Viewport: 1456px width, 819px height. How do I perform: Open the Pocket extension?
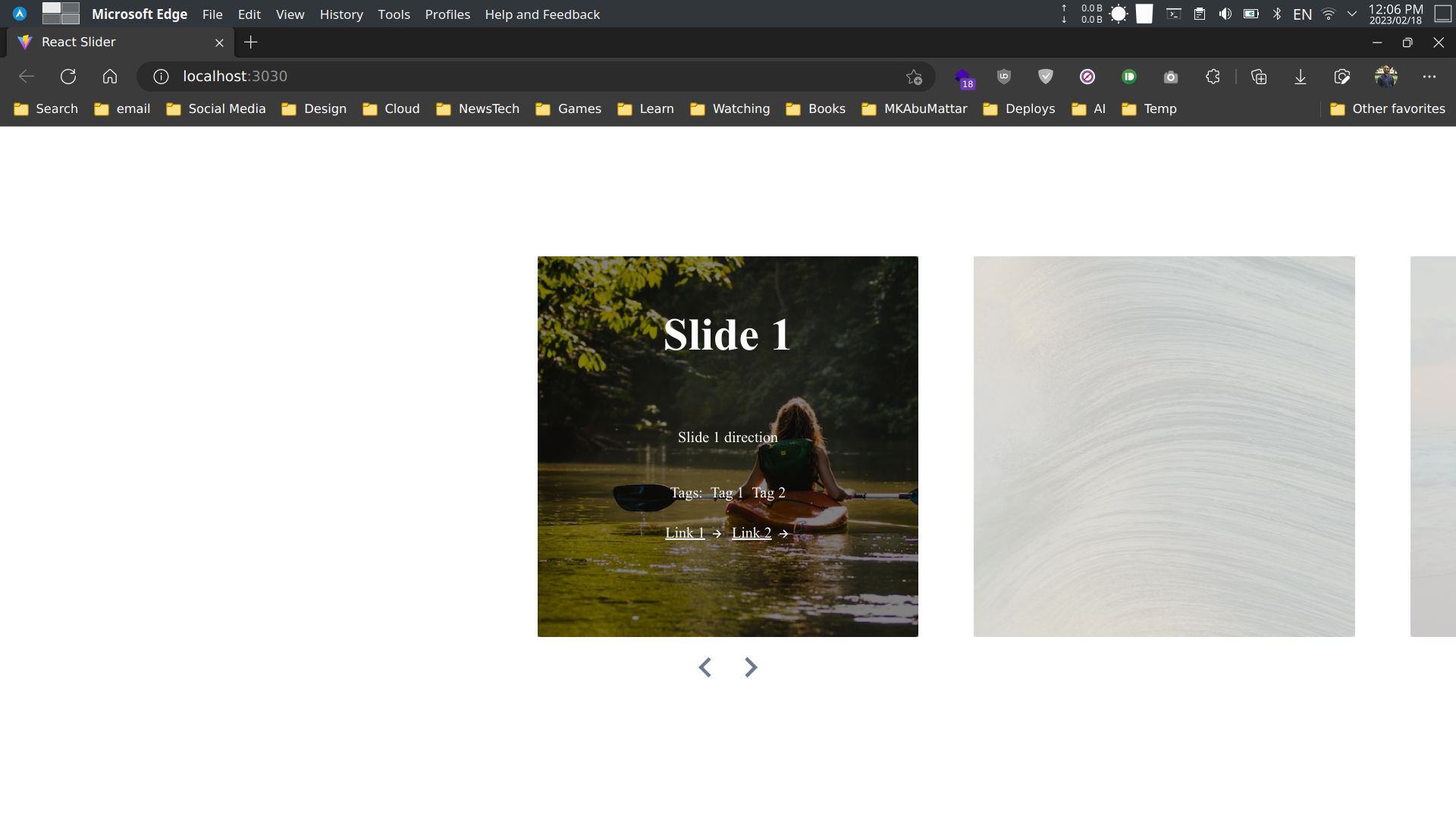point(1128,77)
